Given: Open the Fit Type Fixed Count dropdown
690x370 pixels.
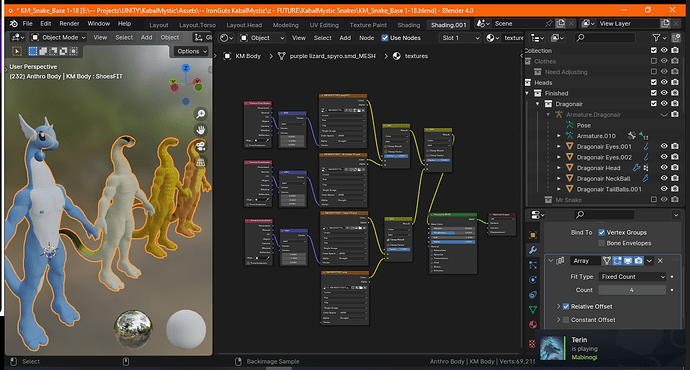Looking at the screenshot, I should click(x=632, y=277).
